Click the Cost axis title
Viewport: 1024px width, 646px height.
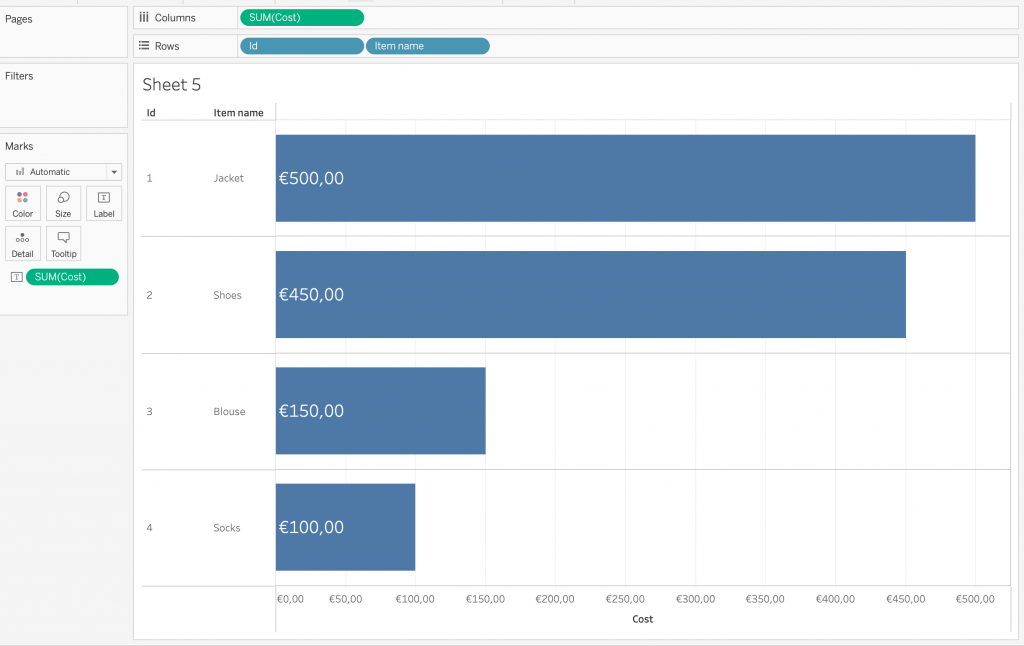[x=642, y=619]
